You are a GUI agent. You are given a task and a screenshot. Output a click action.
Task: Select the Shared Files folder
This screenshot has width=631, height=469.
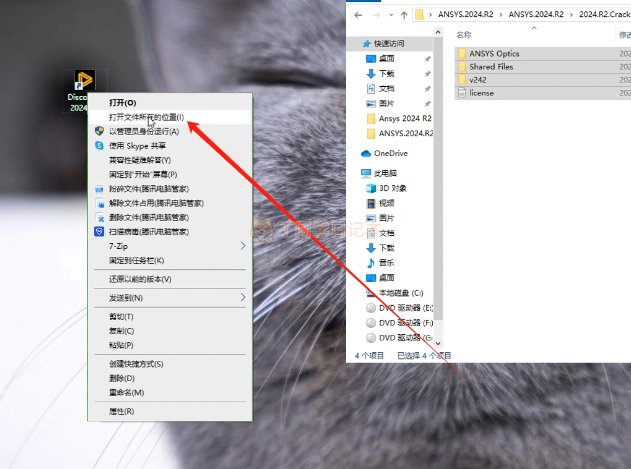click(491, 67)
